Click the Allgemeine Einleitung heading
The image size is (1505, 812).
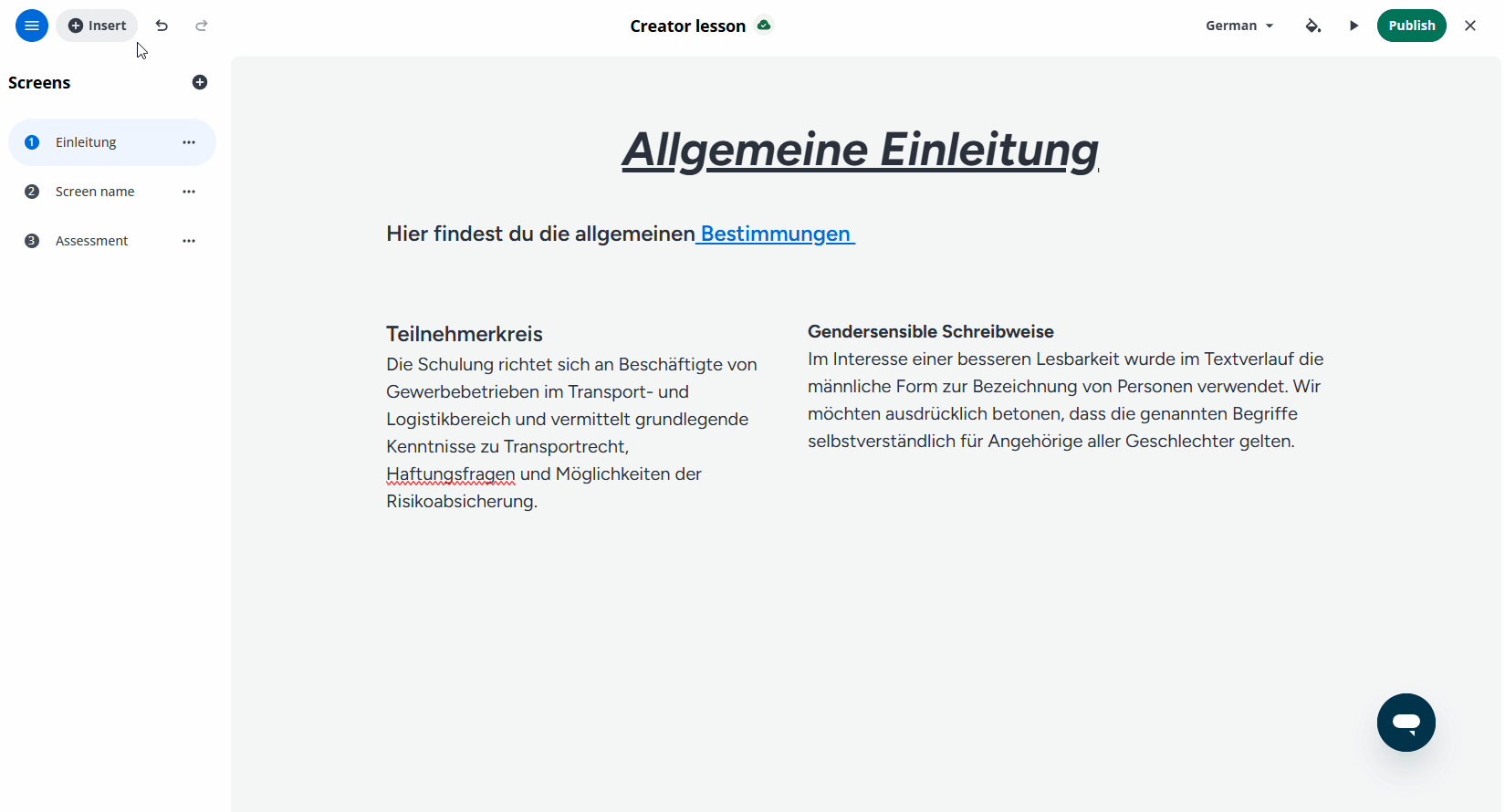pos(861,150)
